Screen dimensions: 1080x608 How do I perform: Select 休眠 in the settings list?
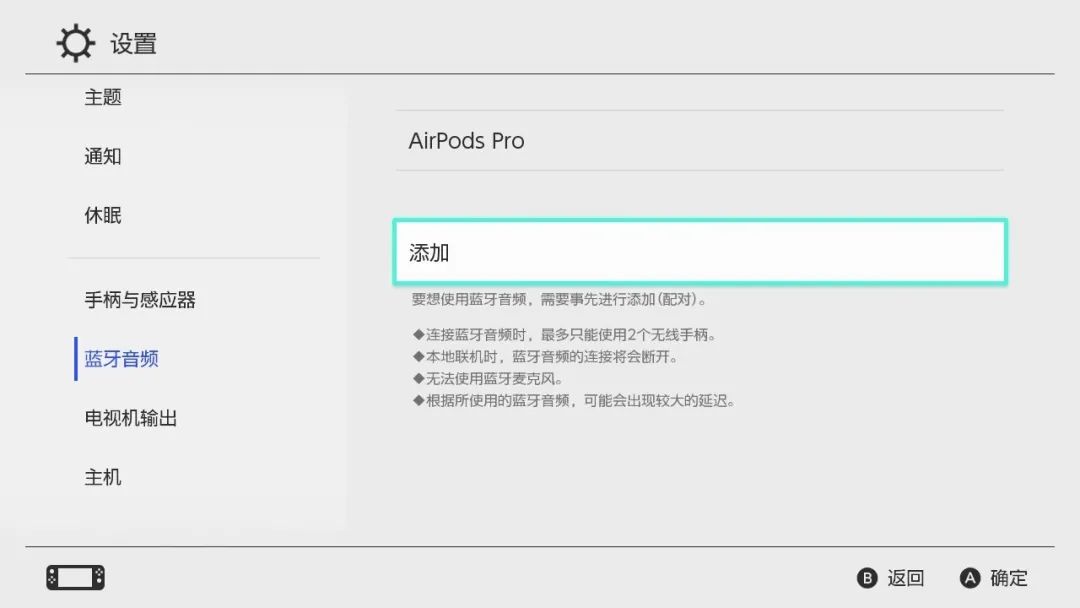tap(102, 215)
